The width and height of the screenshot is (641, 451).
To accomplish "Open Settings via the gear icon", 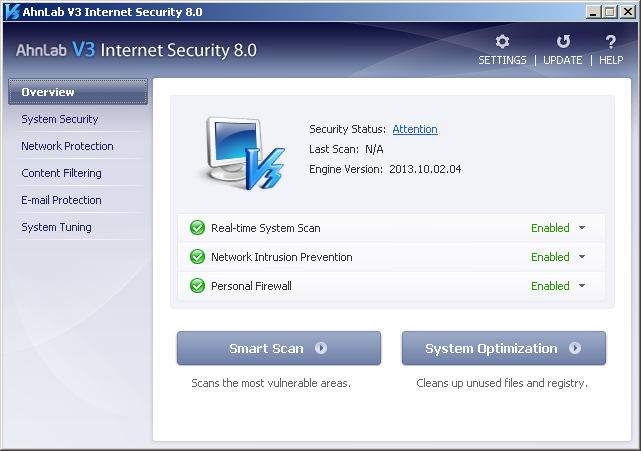I will [502, 42].
